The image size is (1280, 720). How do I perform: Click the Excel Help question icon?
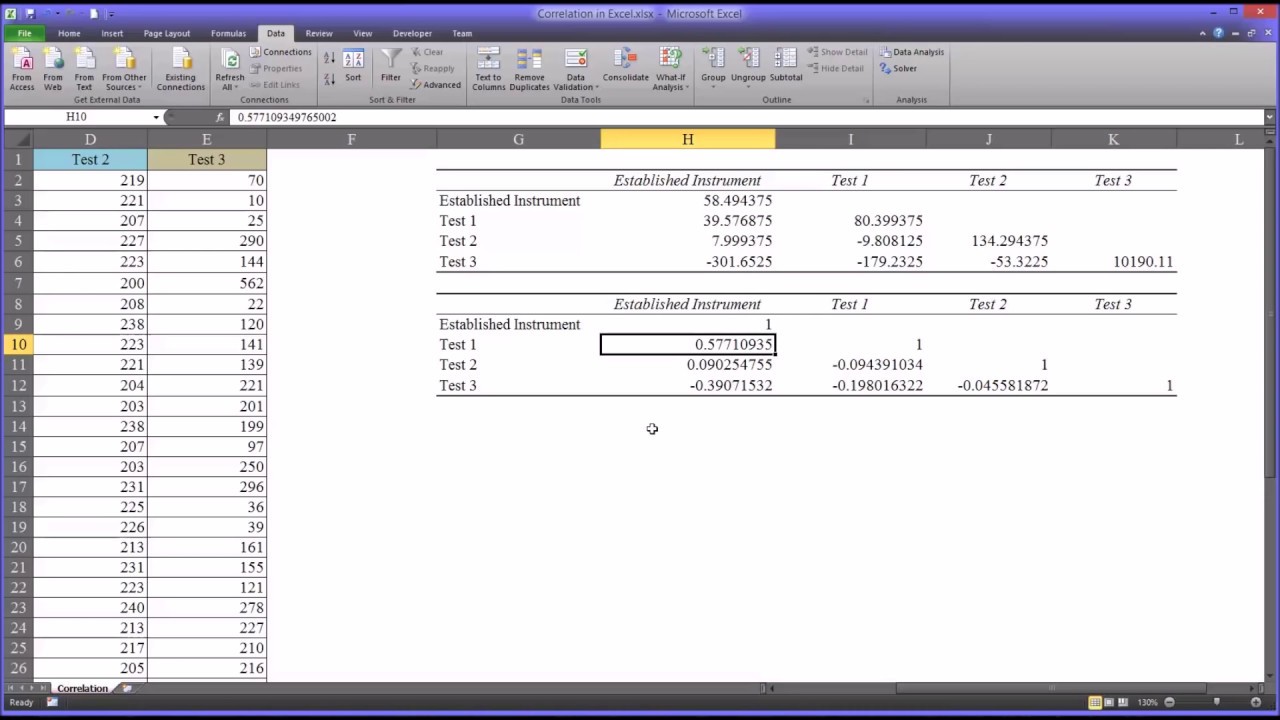click(x=1218, y=33)
